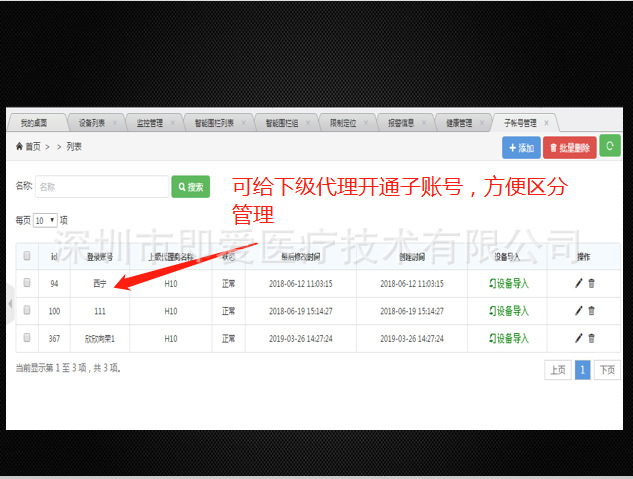This screenshot has height=479, width=633.
Task: Focus the 名称 search input field
Action: click(x=102, y=186)
